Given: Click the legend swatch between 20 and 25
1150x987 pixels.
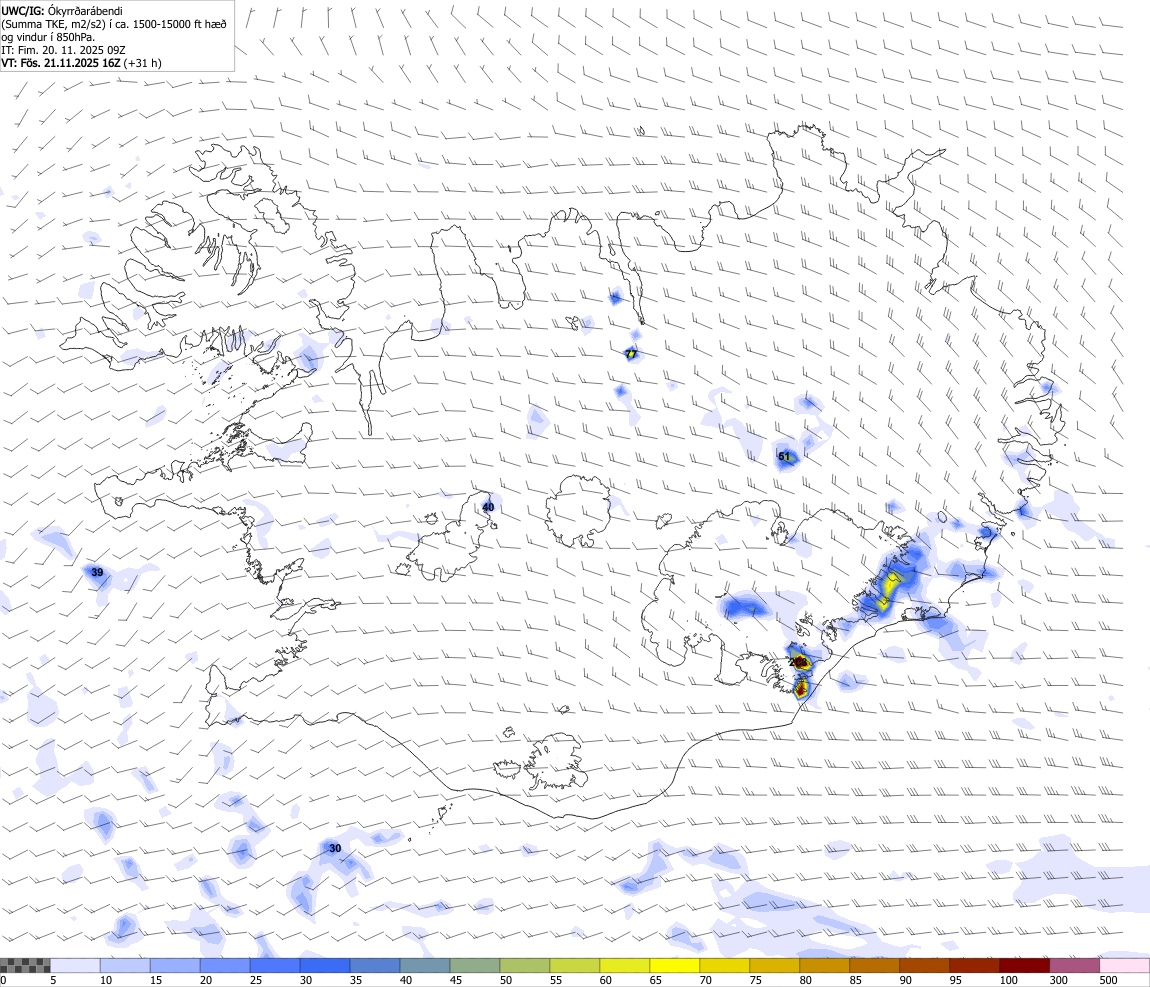Looking at the screenshot, I should pyautogui.click(x=224, y=965).
